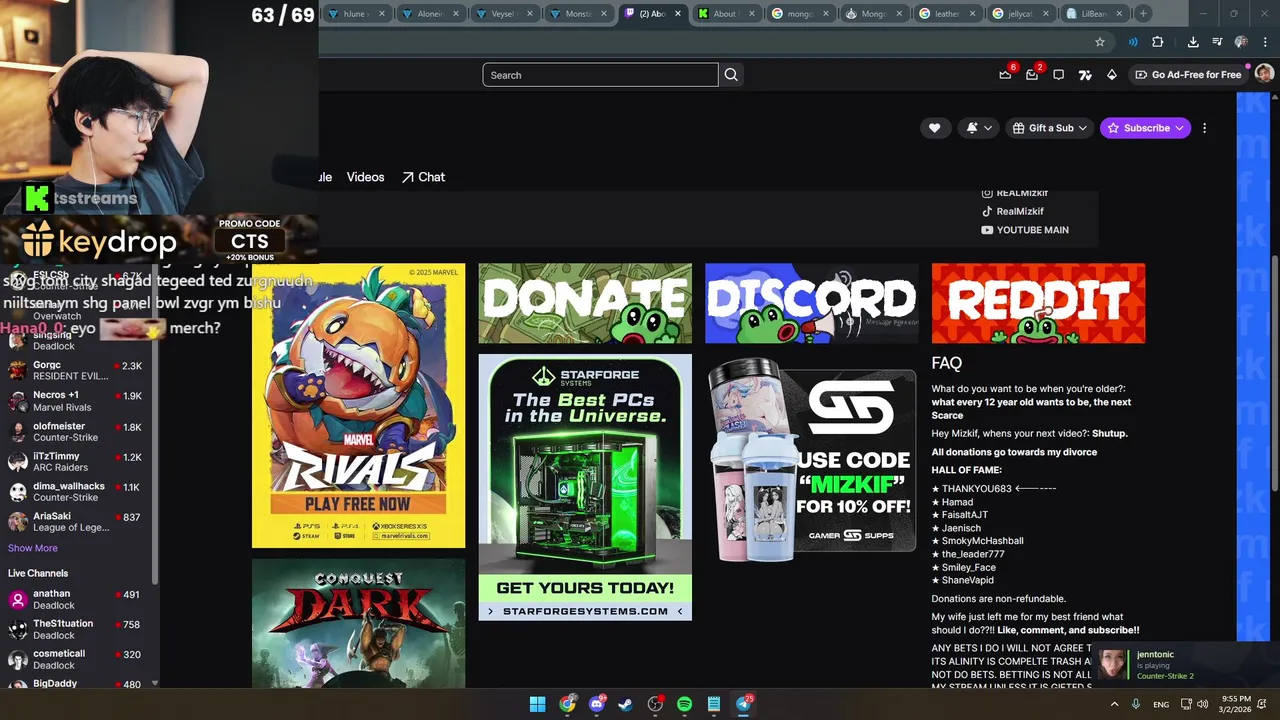
Task: Open iiTzTimmy ARC Raiders channel
Action: [x=76, y=462]
